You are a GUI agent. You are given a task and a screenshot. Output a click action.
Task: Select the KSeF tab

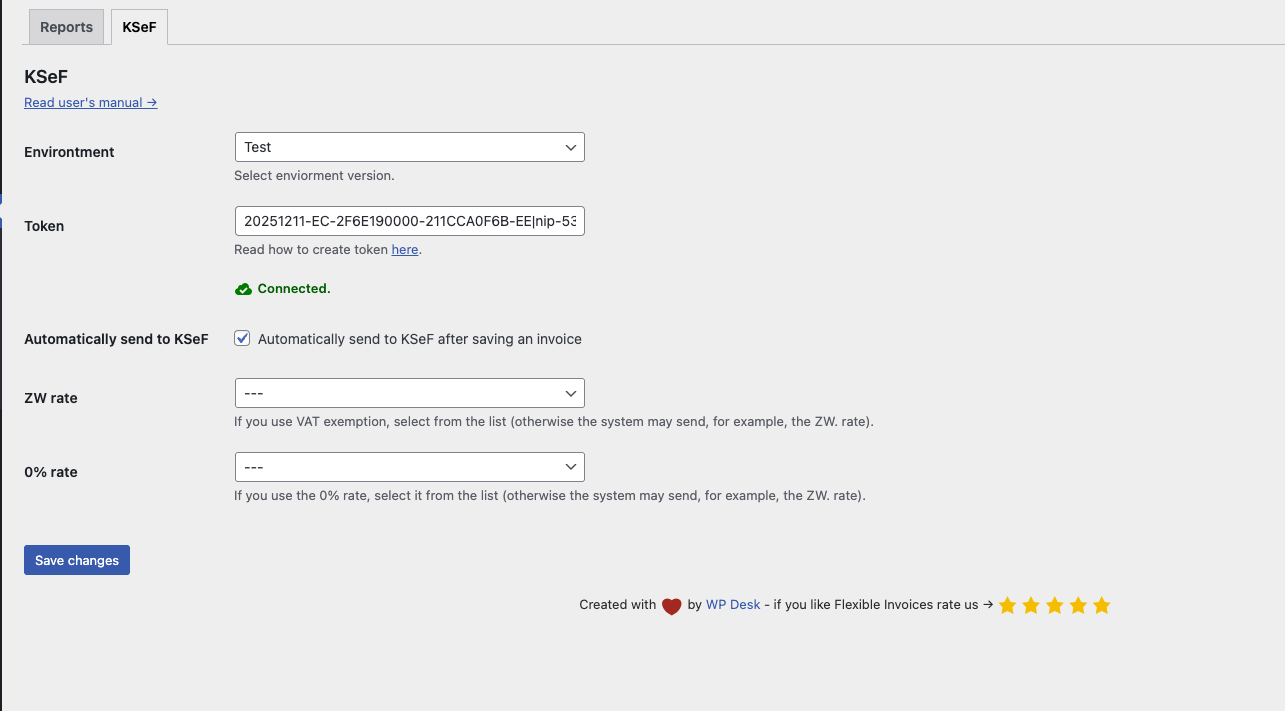[x=139, y=27]
